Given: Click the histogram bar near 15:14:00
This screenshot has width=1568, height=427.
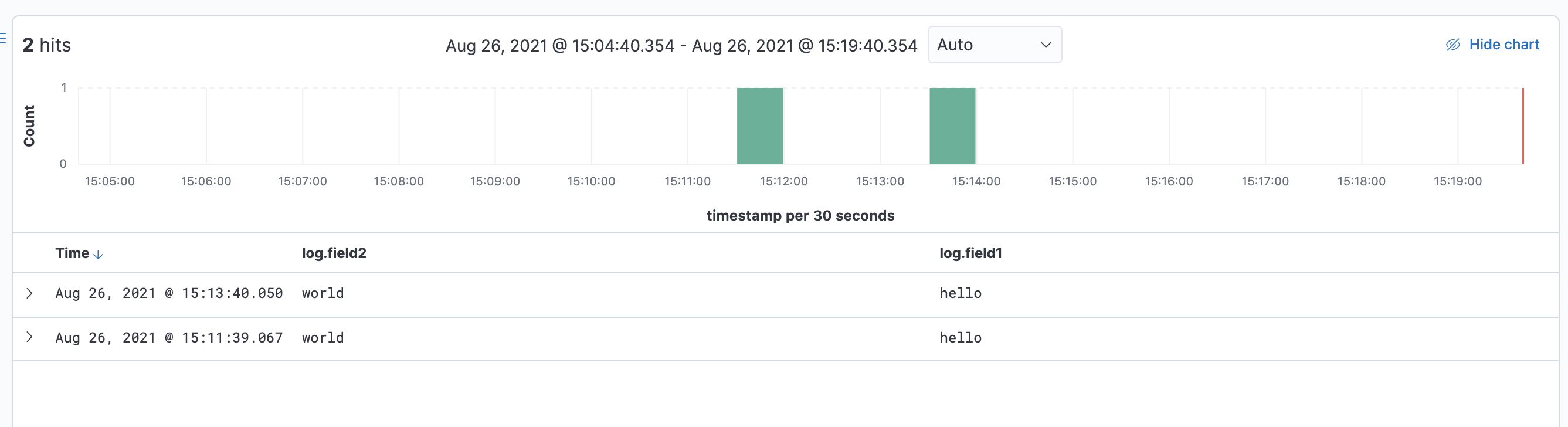Looking at the screenshot, I should coord(952,126).
